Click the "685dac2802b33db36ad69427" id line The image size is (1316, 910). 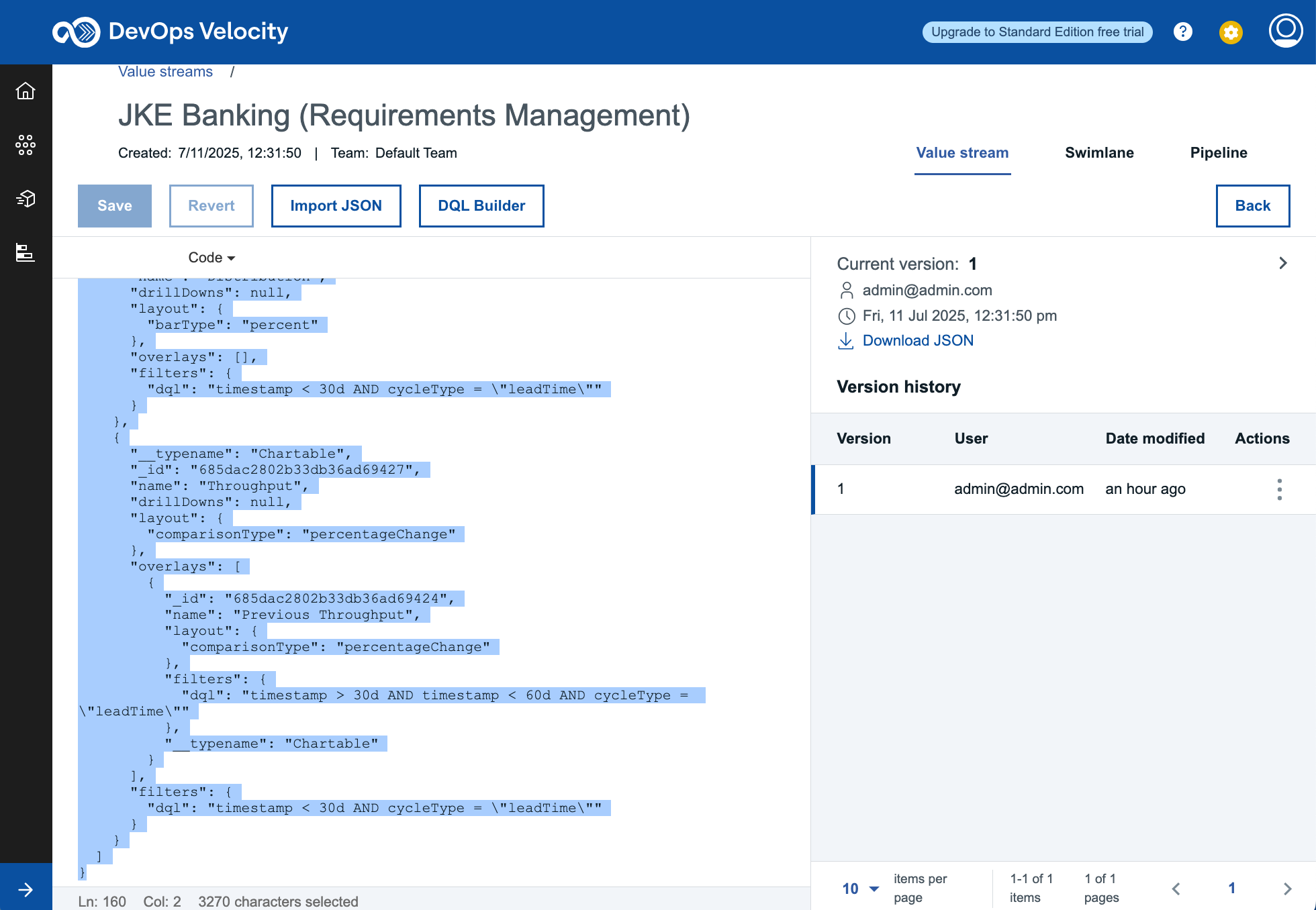coord(275,470)
